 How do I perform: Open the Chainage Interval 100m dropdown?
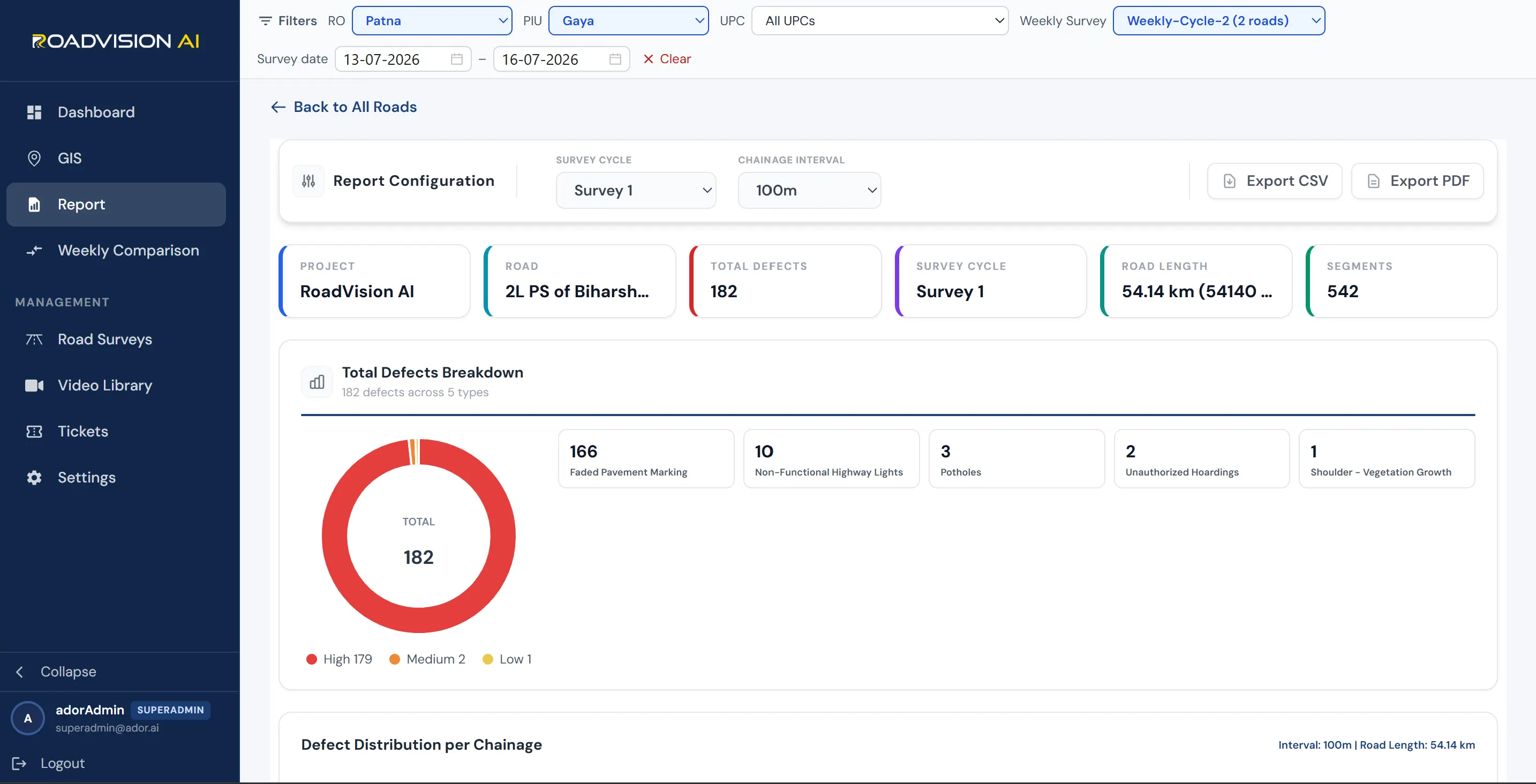(809, 190)
